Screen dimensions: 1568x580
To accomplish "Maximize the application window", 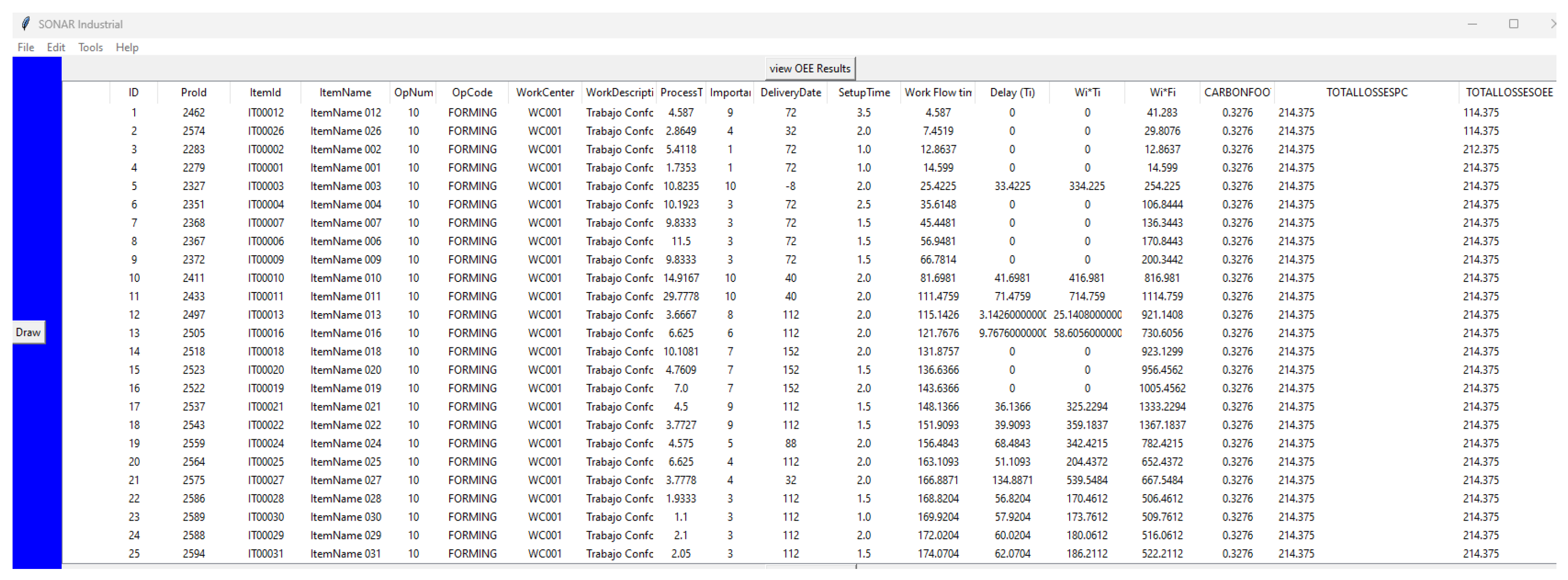I will [x=1513, y=24].
